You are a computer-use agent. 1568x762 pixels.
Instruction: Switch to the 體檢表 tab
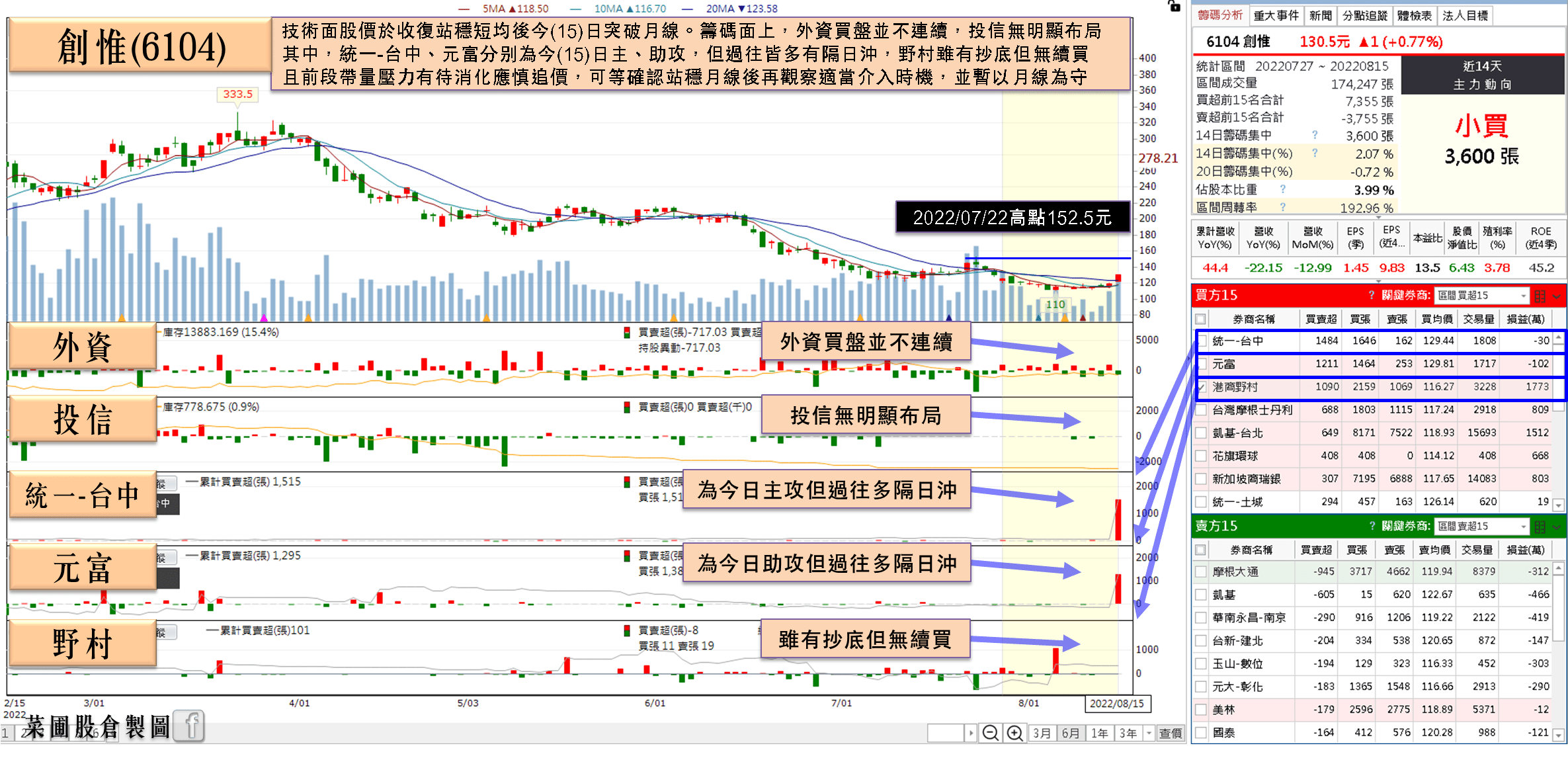pos(1415,15)
